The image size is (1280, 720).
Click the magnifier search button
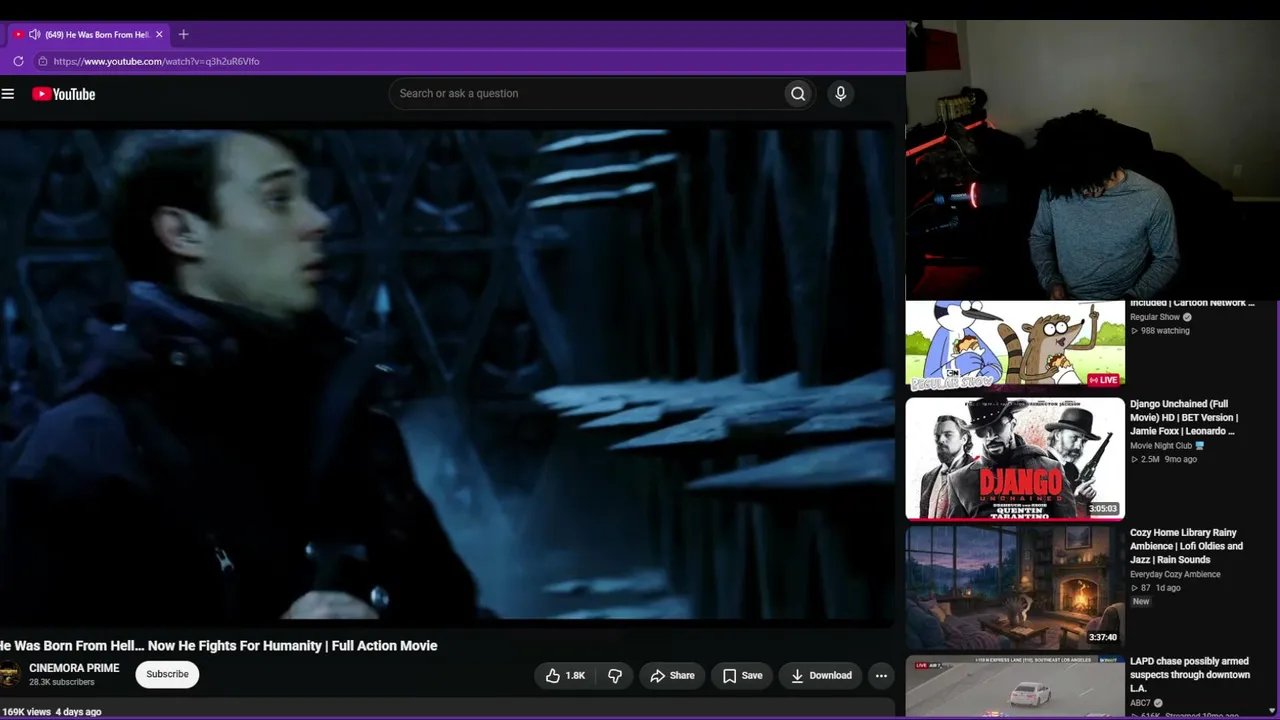tap(798, 94)
